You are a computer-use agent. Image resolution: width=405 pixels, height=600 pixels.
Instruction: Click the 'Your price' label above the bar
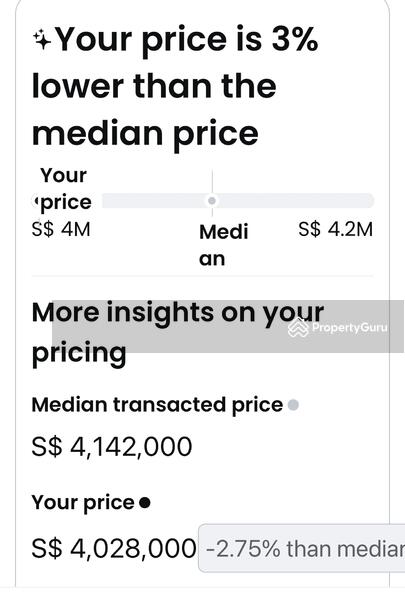pos(65,189)
